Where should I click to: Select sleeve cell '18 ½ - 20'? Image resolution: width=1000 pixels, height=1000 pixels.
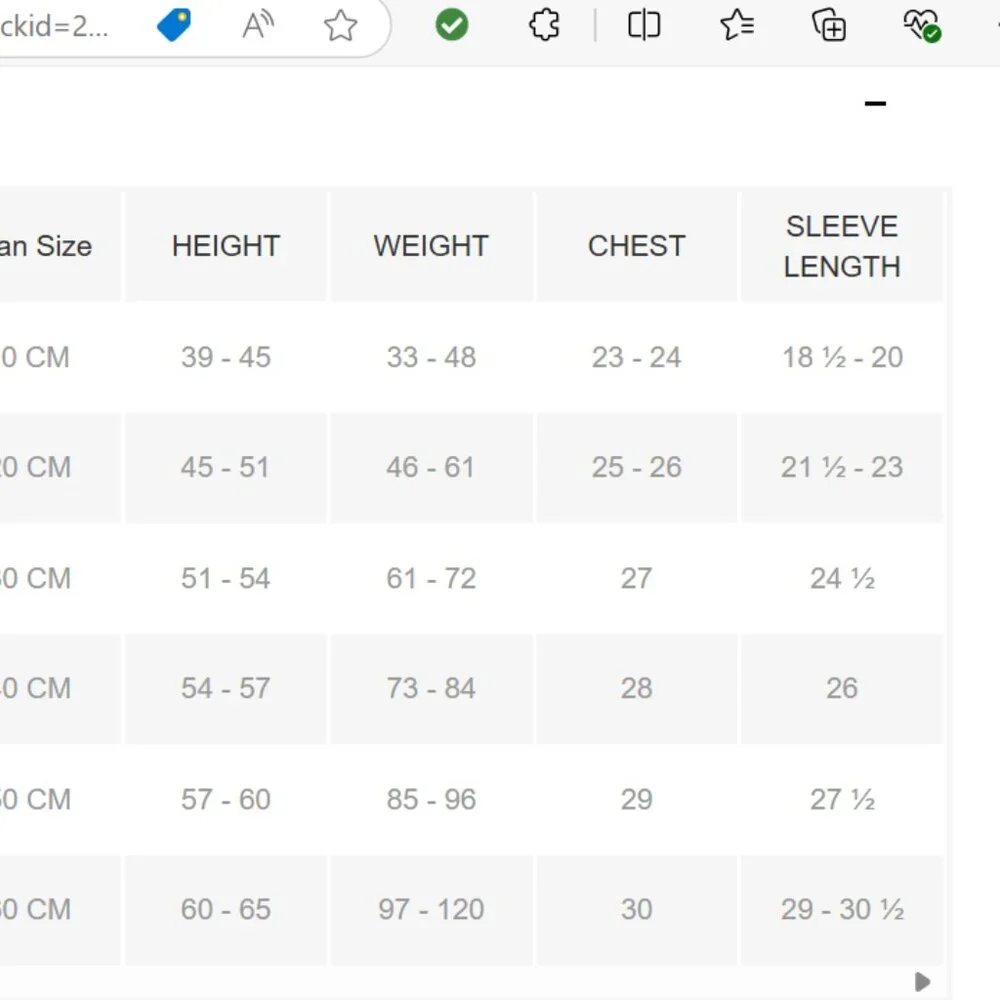(842, 357)
